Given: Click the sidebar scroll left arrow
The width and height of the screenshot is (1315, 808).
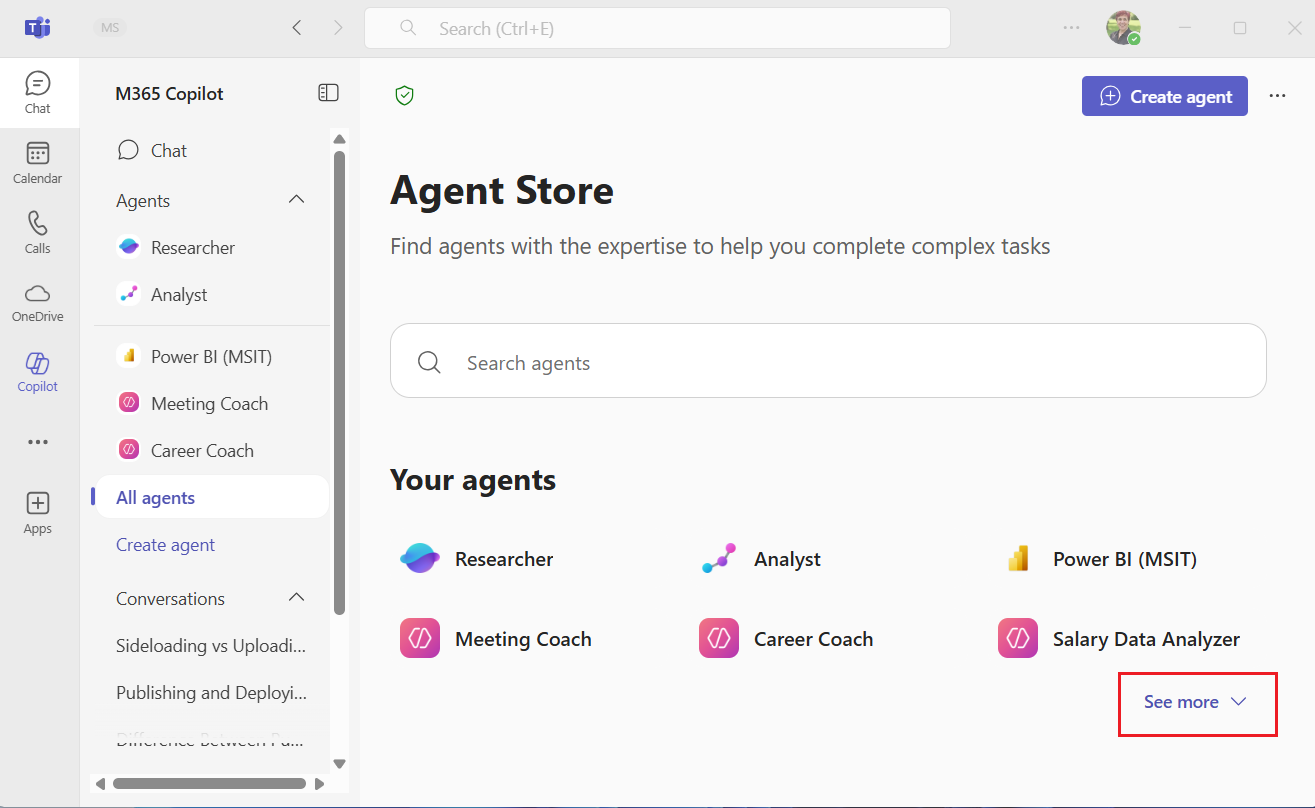Looking at the screenshot, I should pos(100,783).
